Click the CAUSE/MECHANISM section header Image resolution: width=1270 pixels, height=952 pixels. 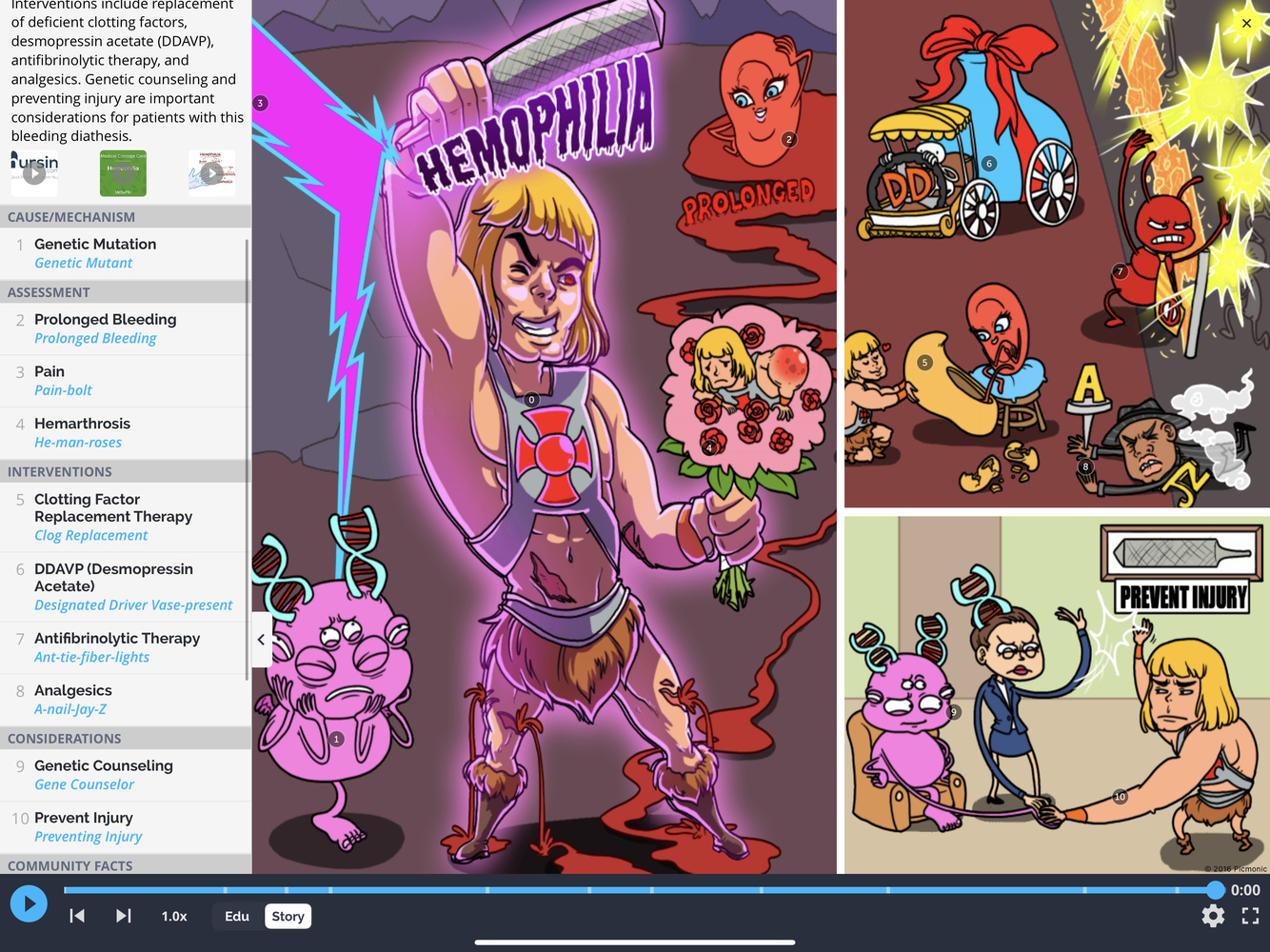tap(126, 217)
